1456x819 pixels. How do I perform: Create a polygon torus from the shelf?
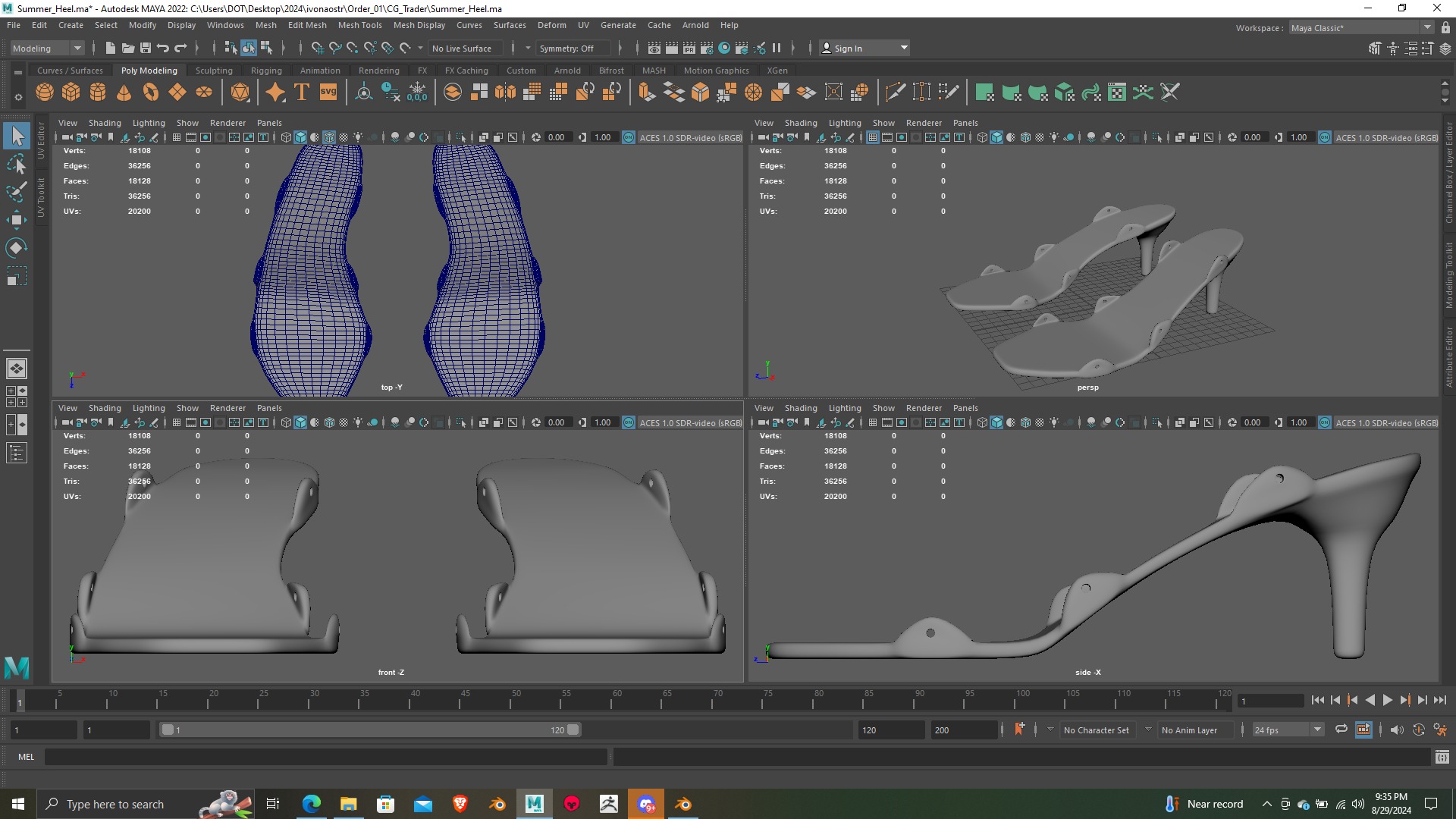pyautogui.click(x=151, y=93)
